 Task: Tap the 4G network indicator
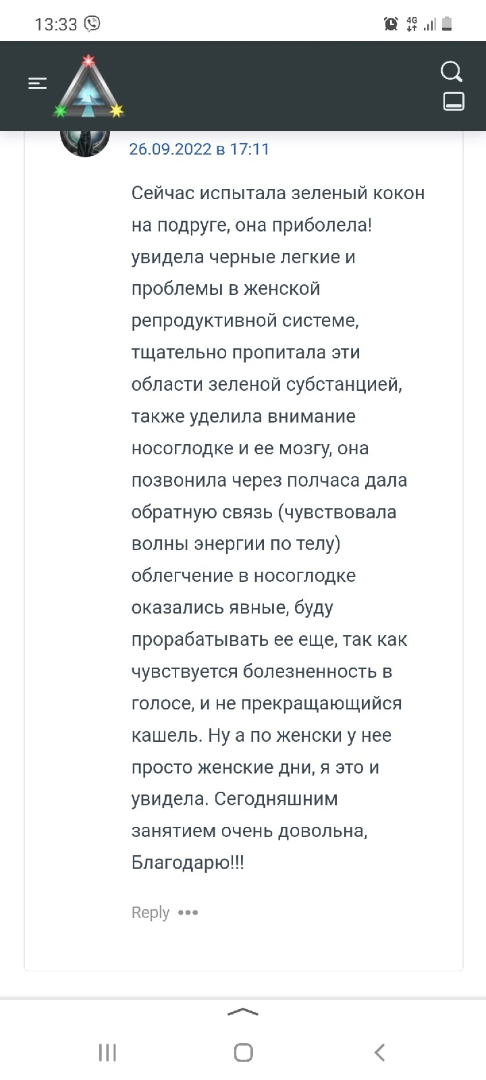click(412, 24)
